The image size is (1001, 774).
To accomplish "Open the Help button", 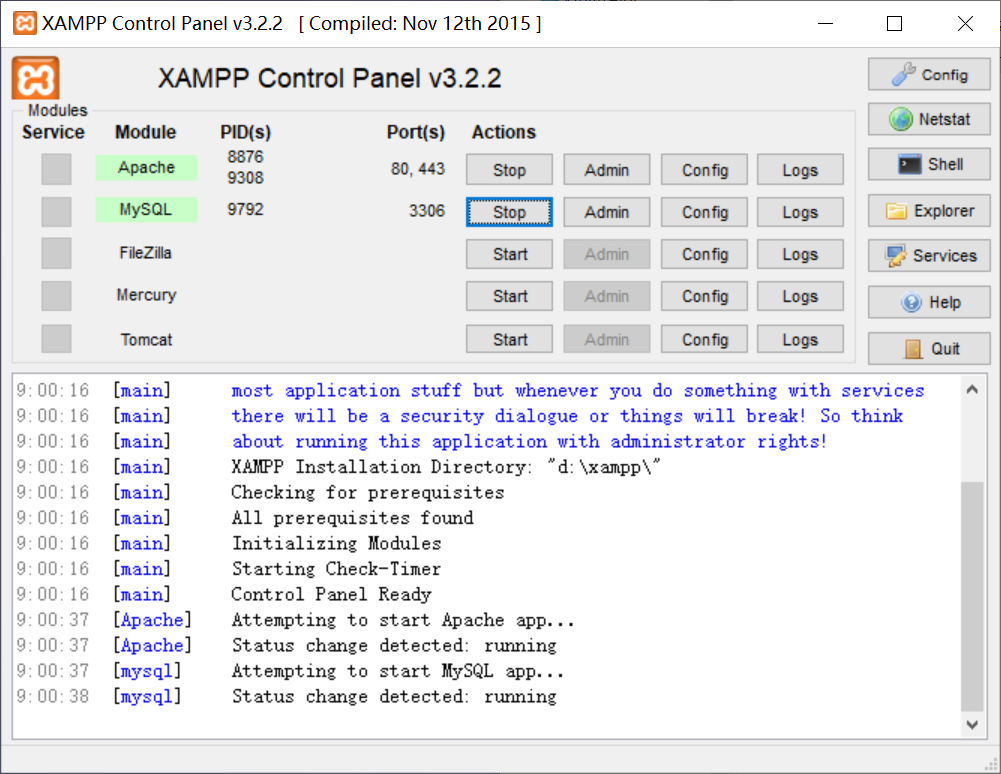I will [929, 302].
